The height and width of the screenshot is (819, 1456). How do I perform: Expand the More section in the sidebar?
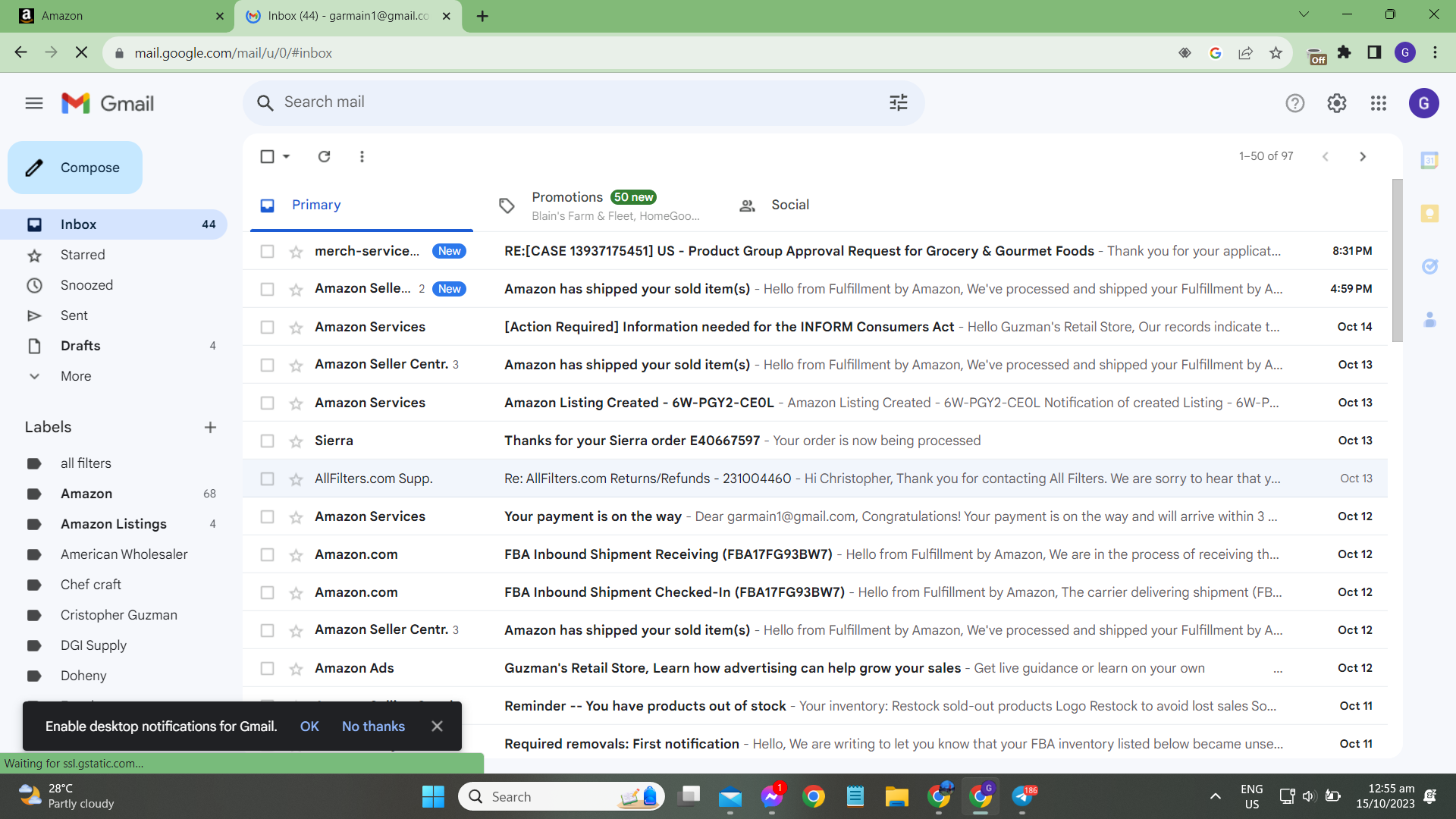[76, 376]
